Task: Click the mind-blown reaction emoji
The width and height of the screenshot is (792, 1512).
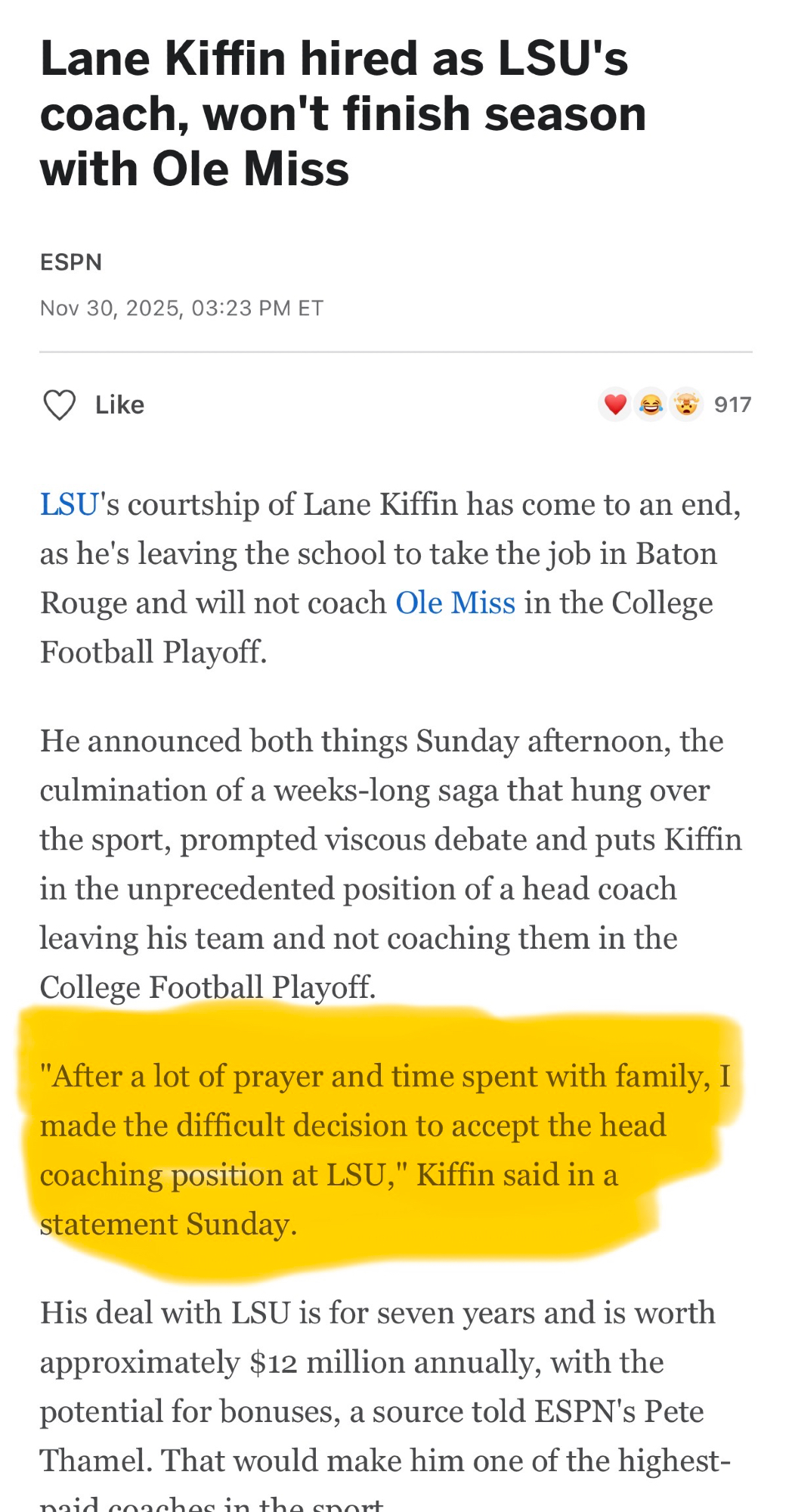Action: coord(686,405)
